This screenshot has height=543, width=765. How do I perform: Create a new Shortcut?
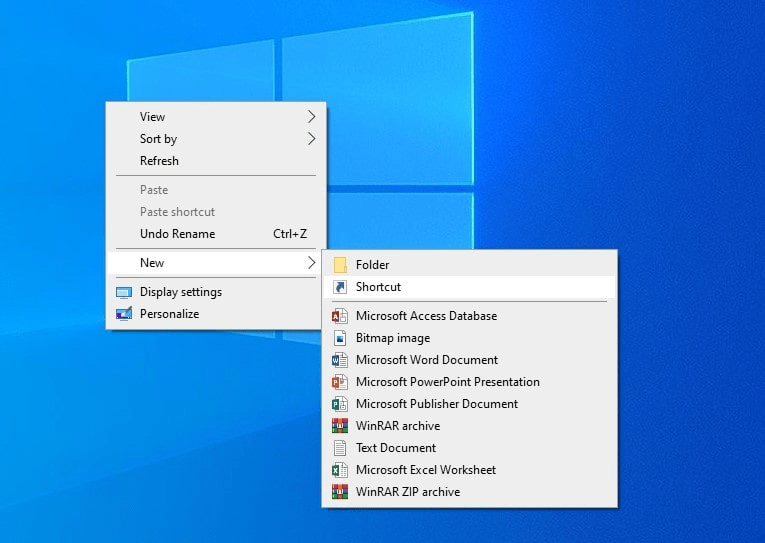click(x=469, y=287)
